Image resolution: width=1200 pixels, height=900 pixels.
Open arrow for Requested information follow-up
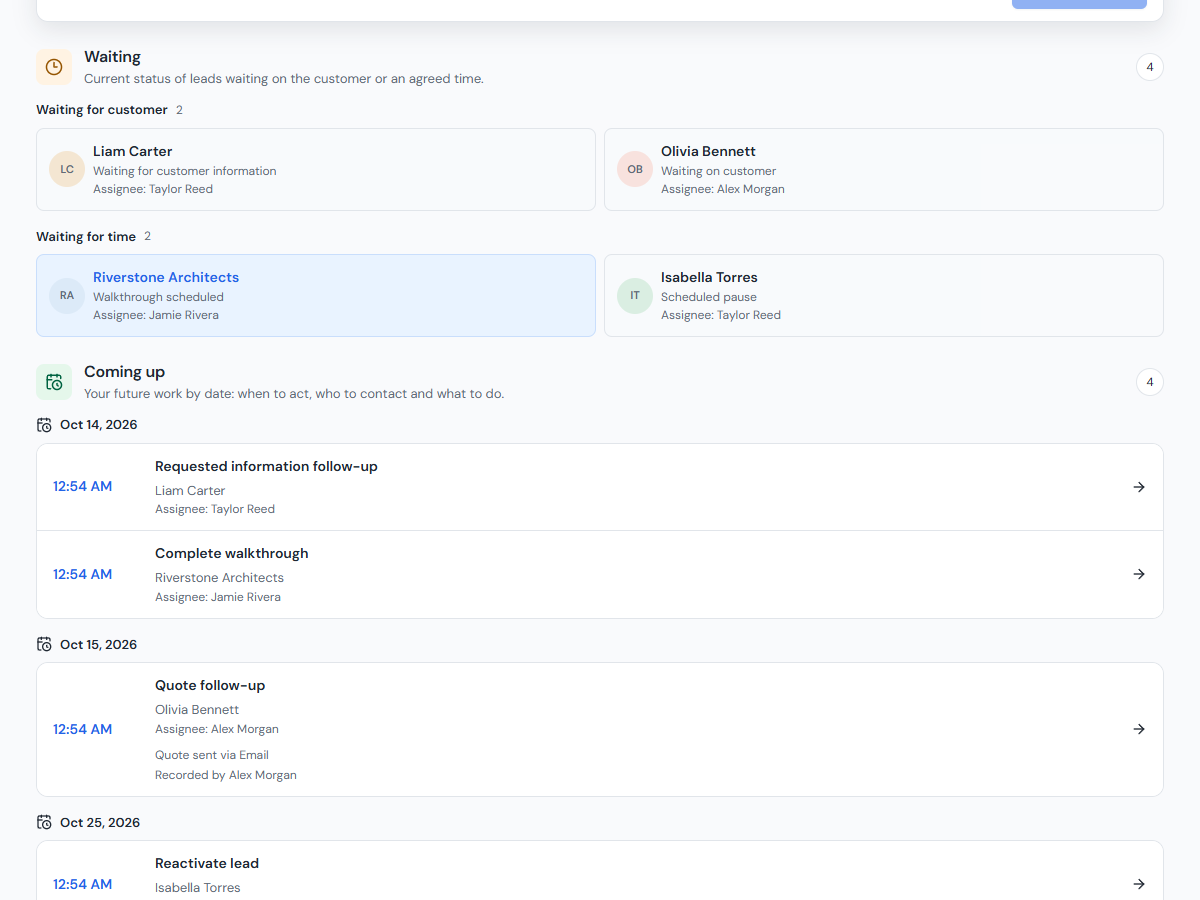(1139, 487)
